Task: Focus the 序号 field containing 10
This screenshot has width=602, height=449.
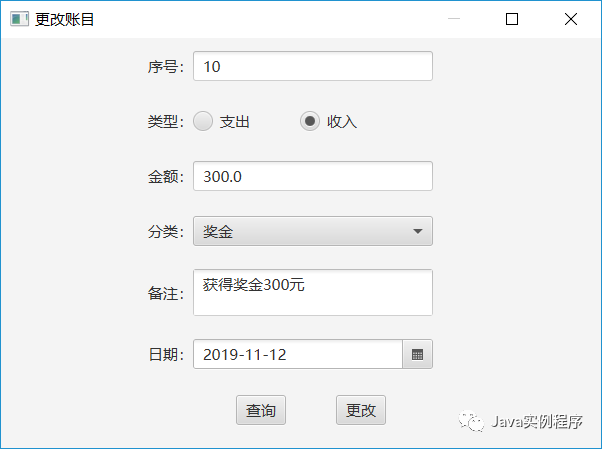Action: click(x=313, y=66)
